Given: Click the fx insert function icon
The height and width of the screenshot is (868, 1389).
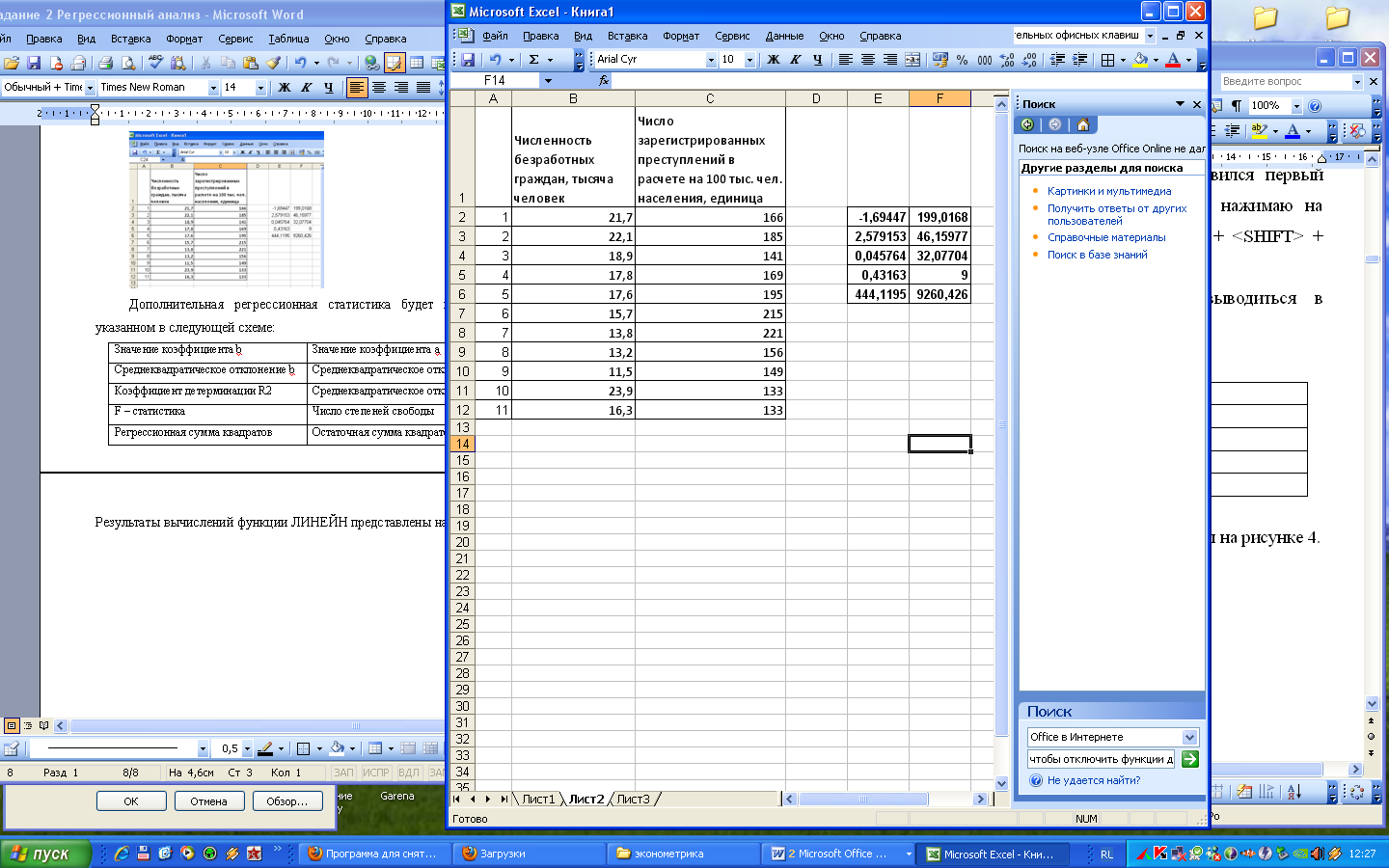Looking at the screenshot, I should [x=604, y=80].
